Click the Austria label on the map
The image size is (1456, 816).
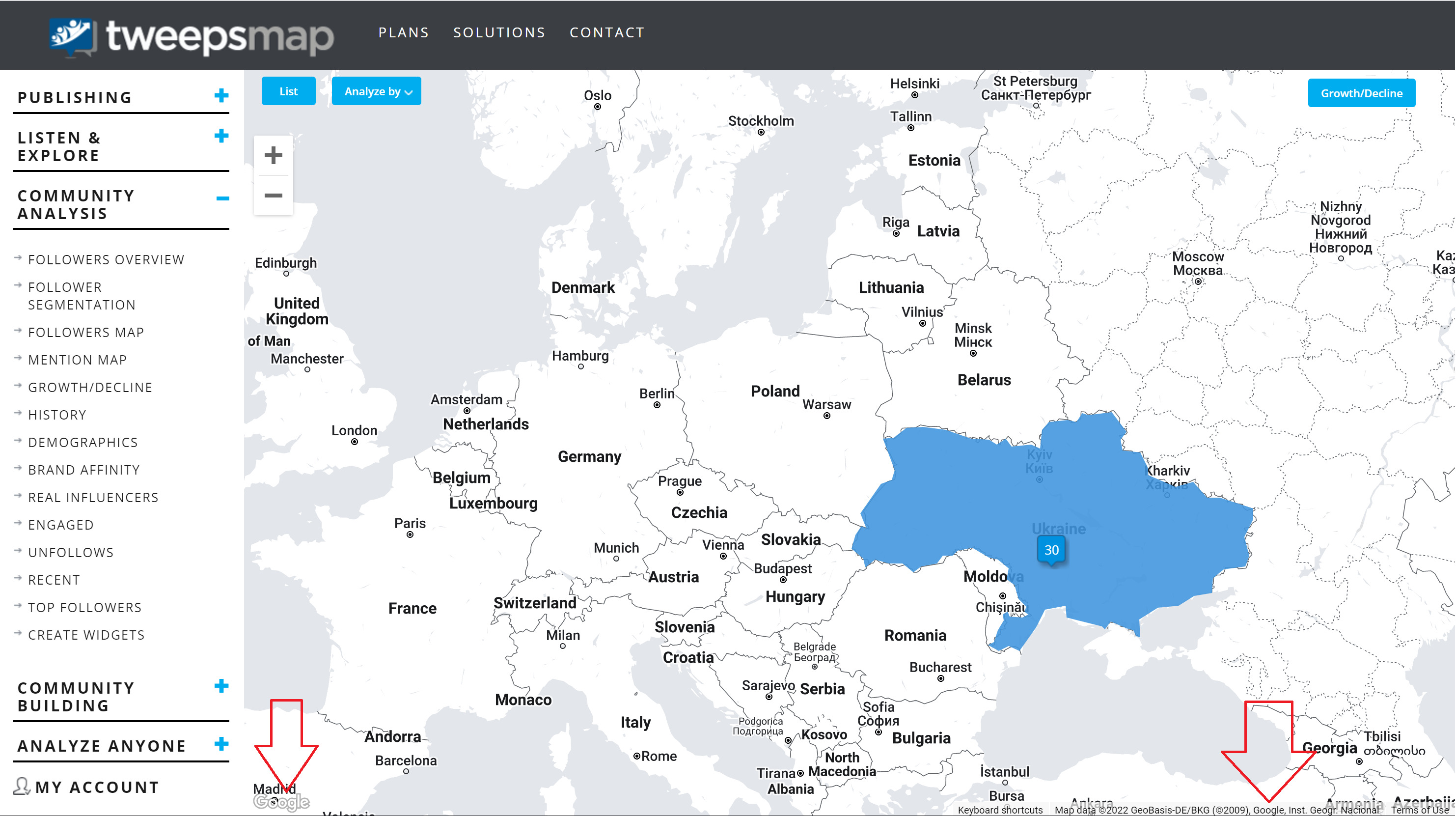click(x=673, y=577)
